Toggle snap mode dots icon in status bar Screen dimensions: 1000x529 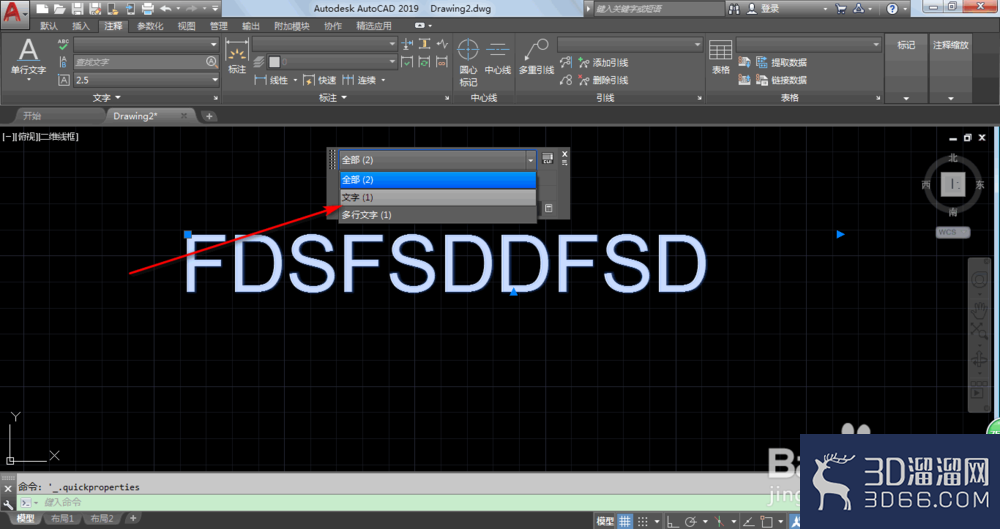point(643,521)
